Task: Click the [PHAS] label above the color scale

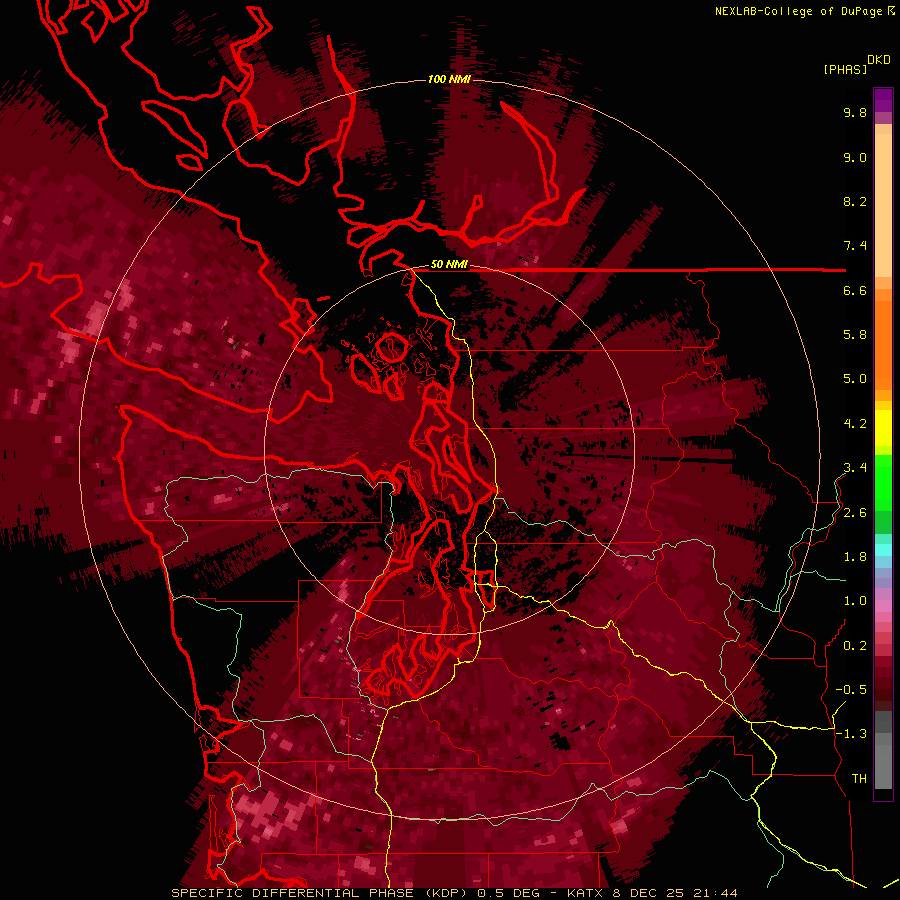Action: click(x=845, y=70)
